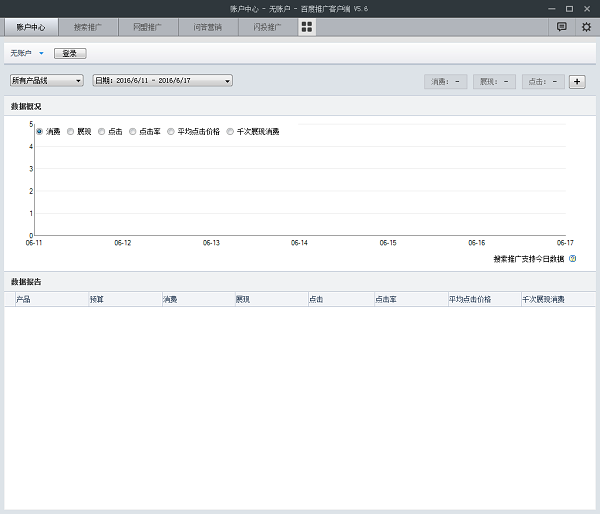Click the plus button to add metric
600x514 pixels.
(x=577, y=82)
